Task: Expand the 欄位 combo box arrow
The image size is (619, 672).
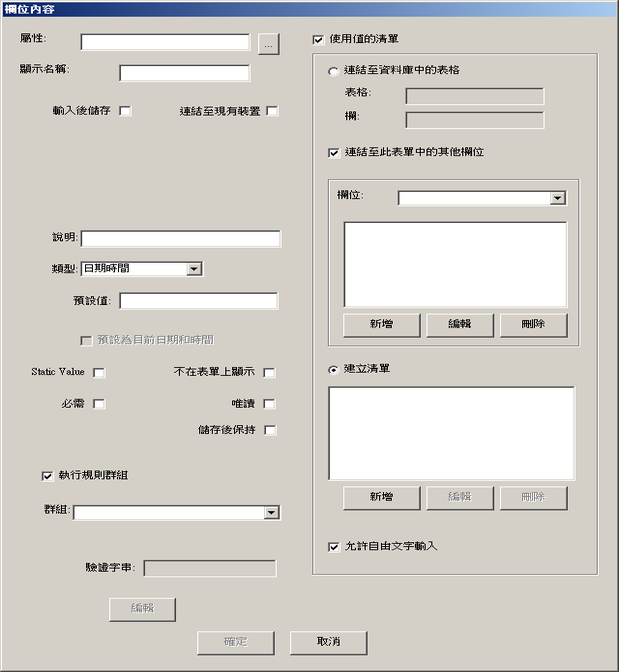Action: pyautogui.click(x=558, y=198)
